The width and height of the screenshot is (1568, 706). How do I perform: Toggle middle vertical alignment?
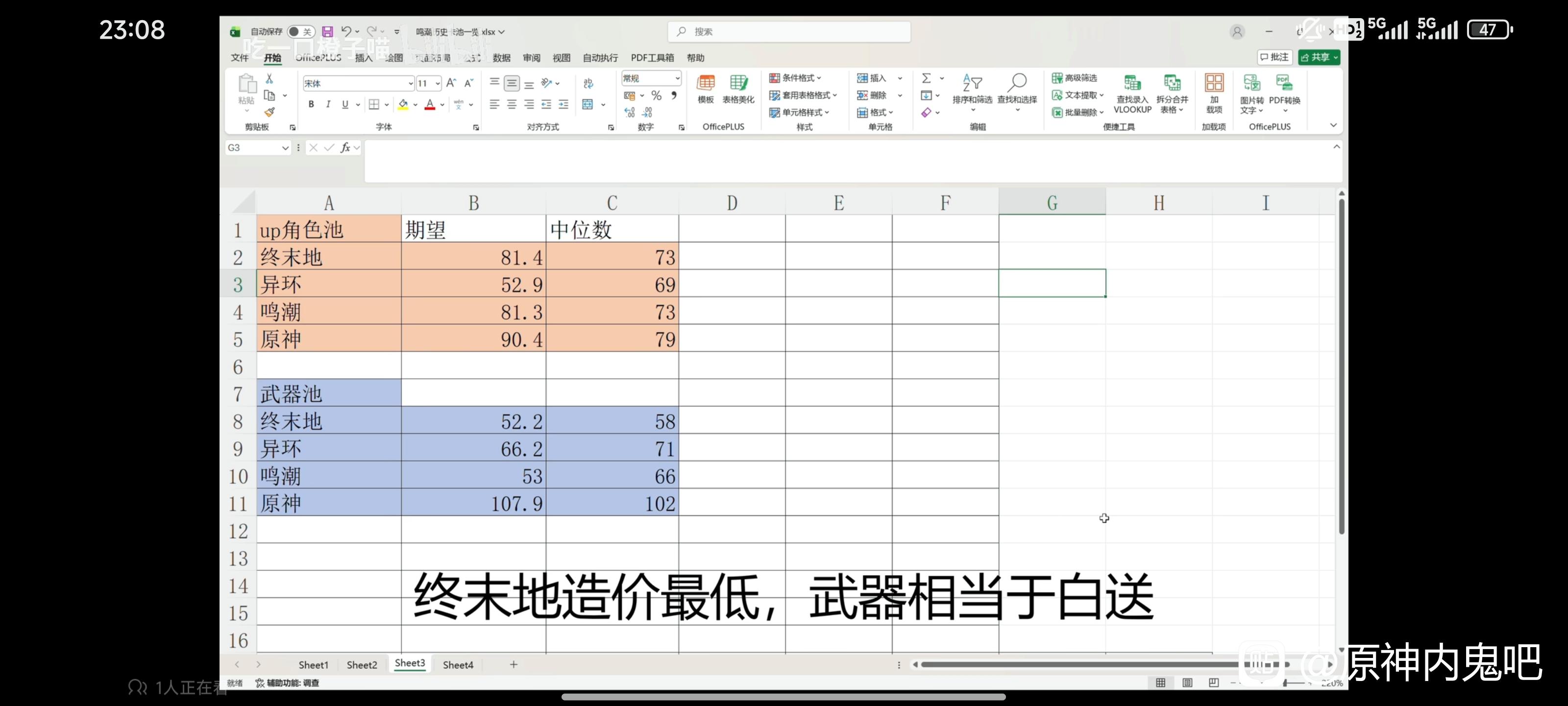pos(512,83)
